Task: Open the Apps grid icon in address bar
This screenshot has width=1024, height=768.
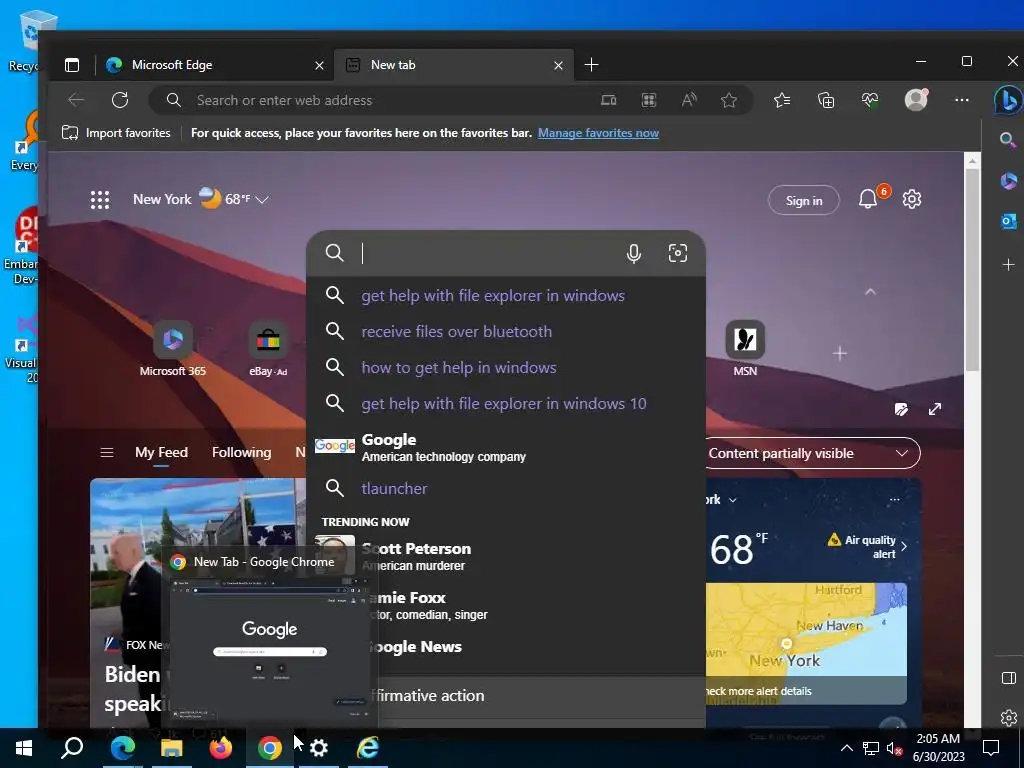Action: (x=648, y=100)
